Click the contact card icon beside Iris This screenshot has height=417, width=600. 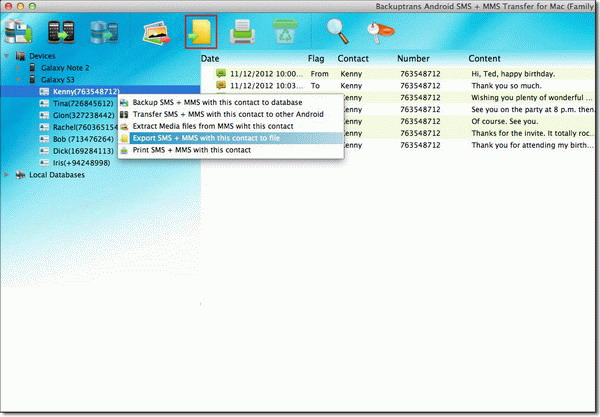coord(44,163)
